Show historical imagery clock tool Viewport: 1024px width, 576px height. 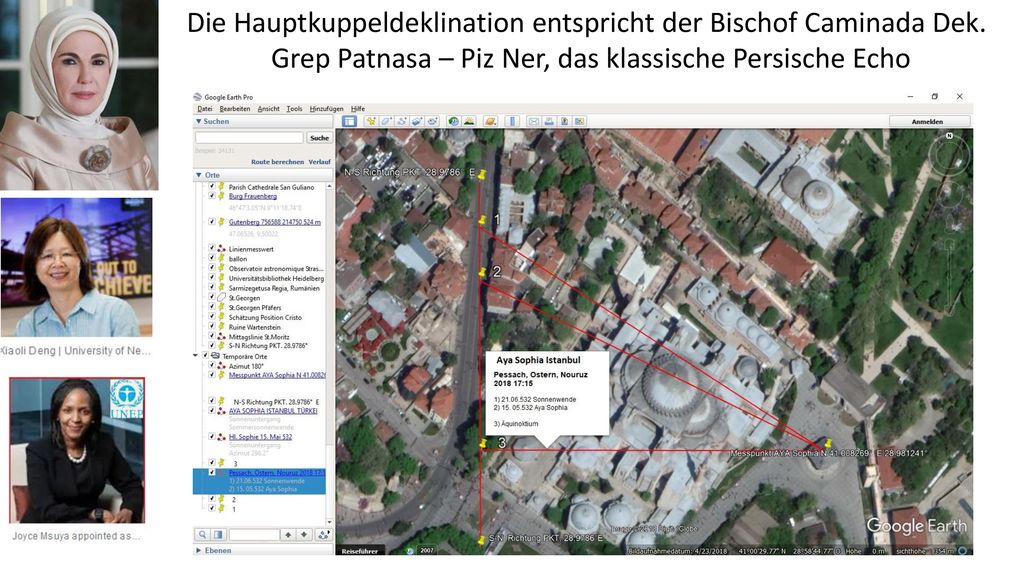point(453,121)
